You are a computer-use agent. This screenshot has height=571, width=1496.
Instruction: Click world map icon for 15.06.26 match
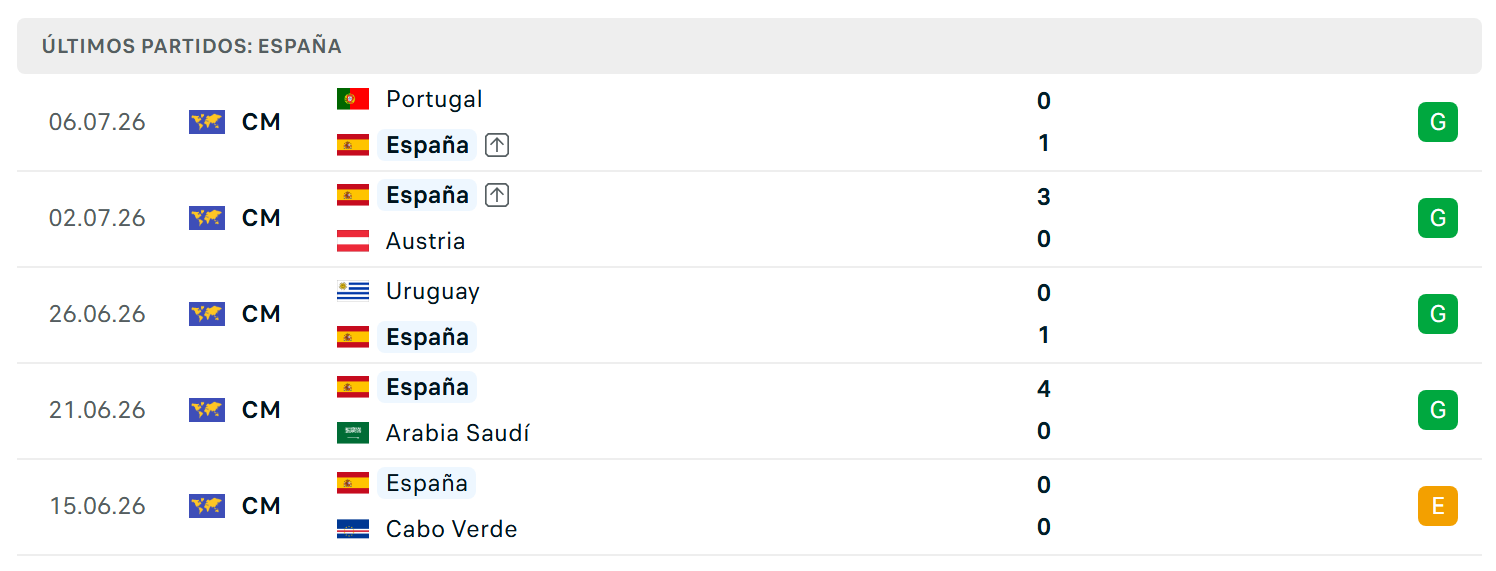(207, 506)
